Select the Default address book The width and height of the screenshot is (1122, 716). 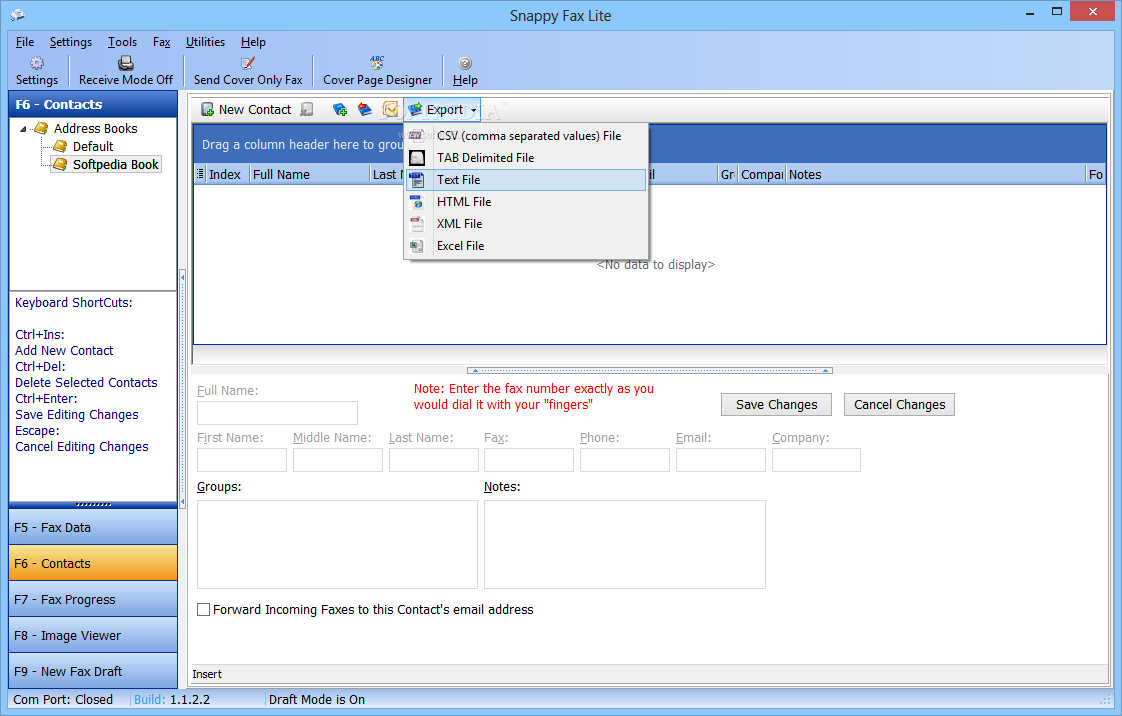[93, 147]
